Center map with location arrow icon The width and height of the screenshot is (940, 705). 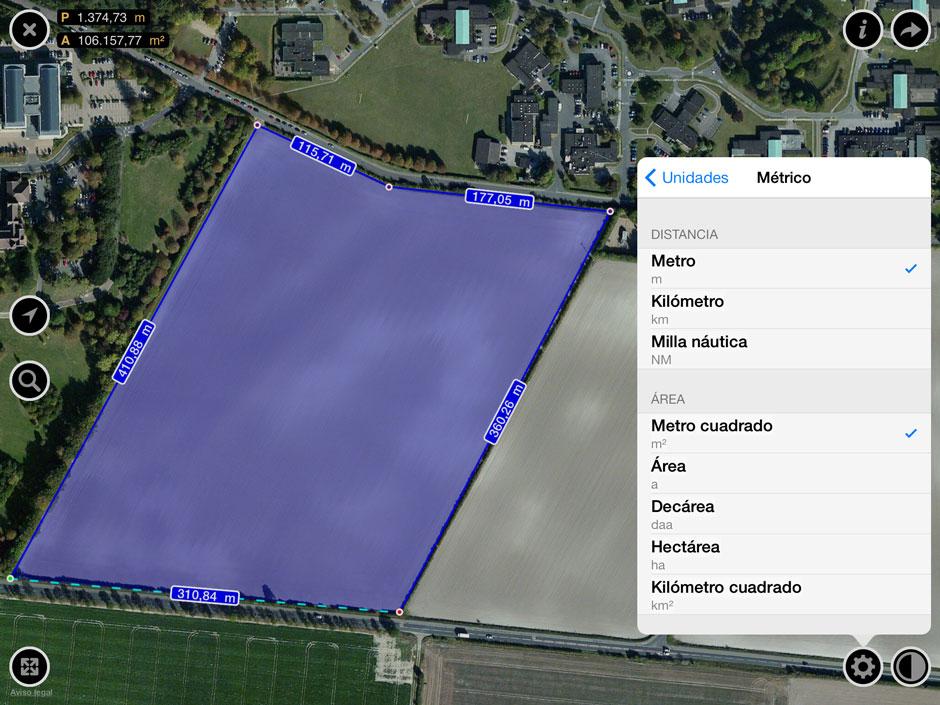click(x=30, y=316)
